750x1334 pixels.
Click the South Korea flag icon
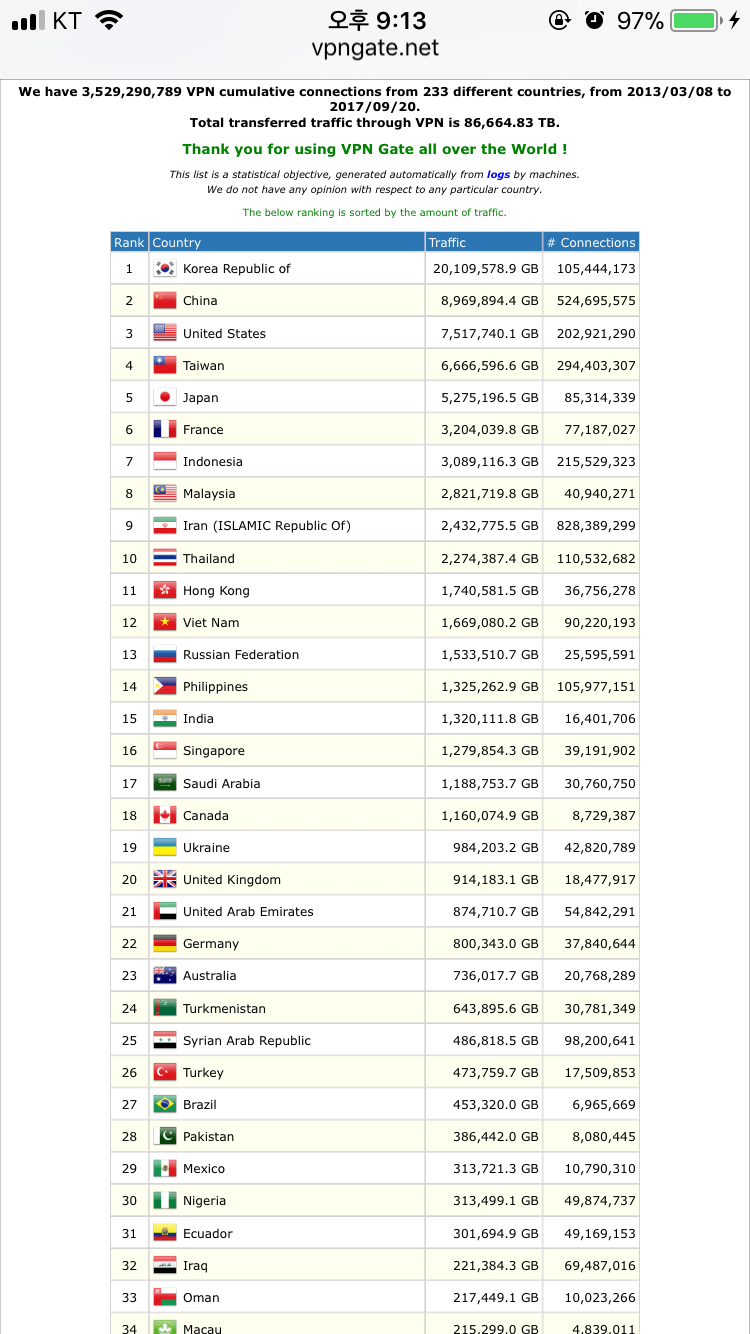tap(165, 269)
